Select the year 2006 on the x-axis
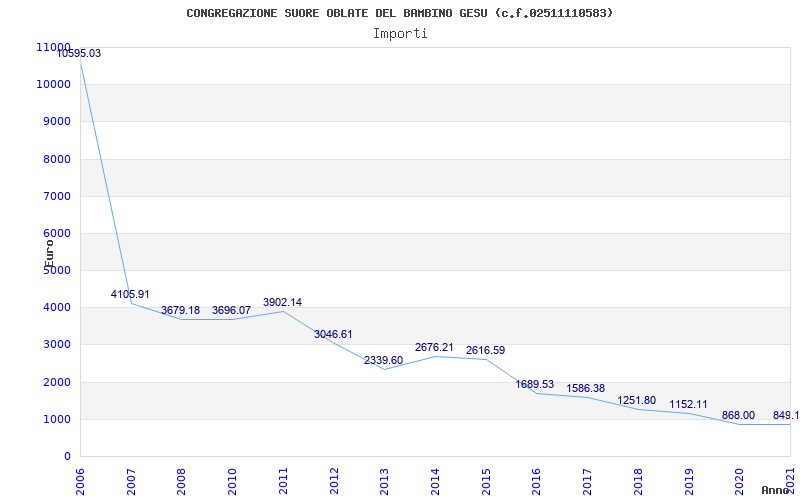Screen dimensions: 800x500 [80, 477]
